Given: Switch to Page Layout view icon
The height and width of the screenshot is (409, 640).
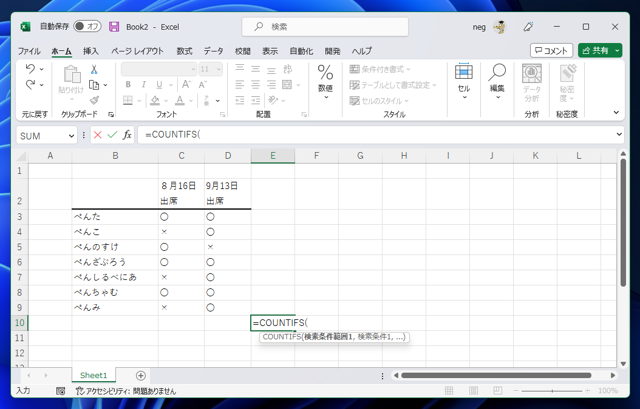Looking at the screenshot, I should tap(473, 391).
